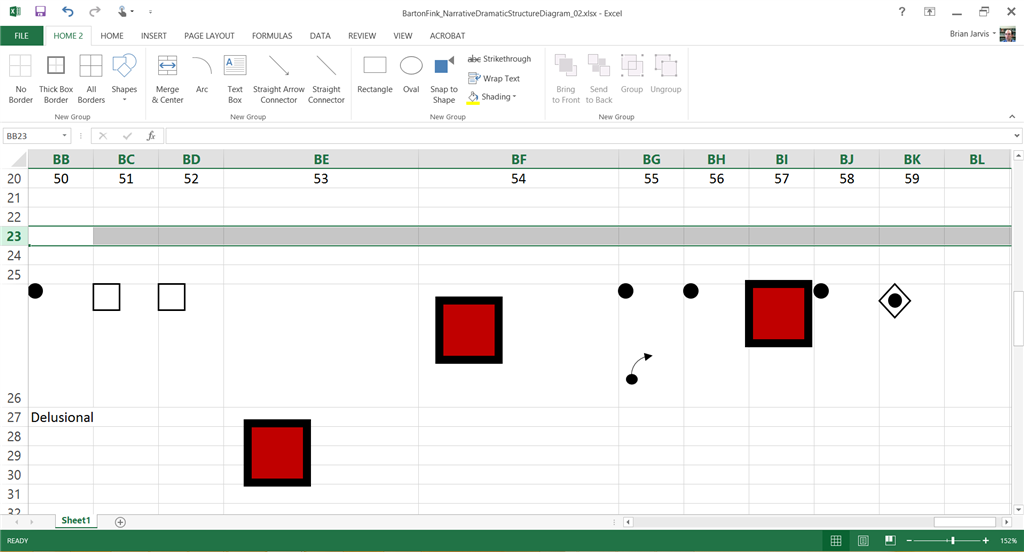This screenshot has height=552, width=1024.
Task: Click Bring to Front
Action: coord(566,79)
